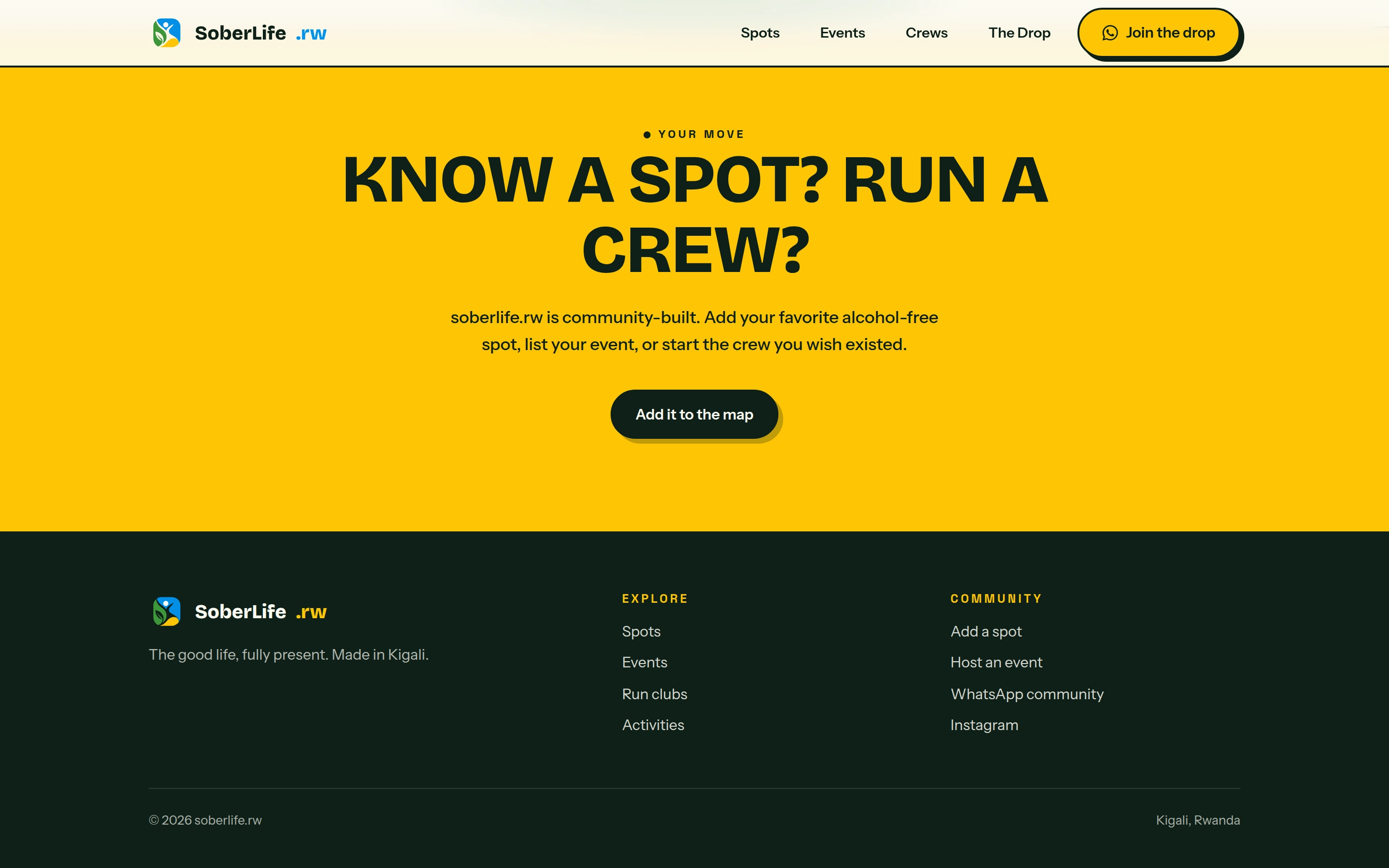This screenshot has width=1389, height=868.
Task: Click the WhatsApp icon in Join the drop
Action: point(1109,33)
